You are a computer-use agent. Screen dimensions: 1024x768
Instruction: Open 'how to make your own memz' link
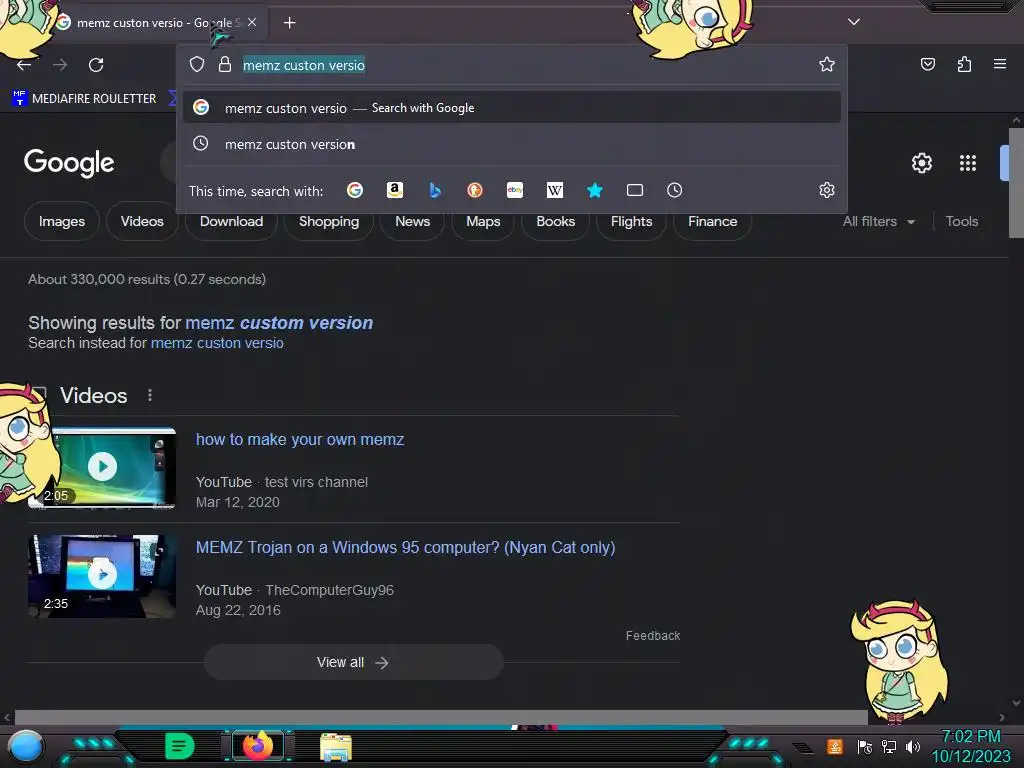point(300,440)
